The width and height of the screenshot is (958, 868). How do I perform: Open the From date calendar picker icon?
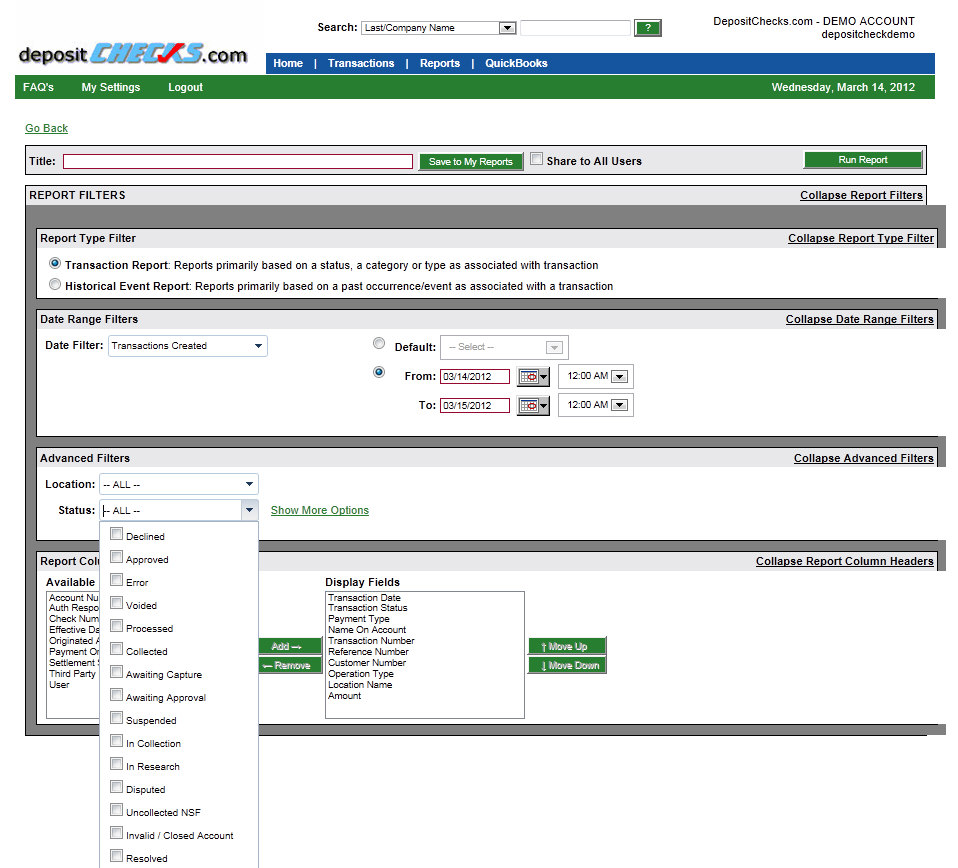tap(533, 377)
